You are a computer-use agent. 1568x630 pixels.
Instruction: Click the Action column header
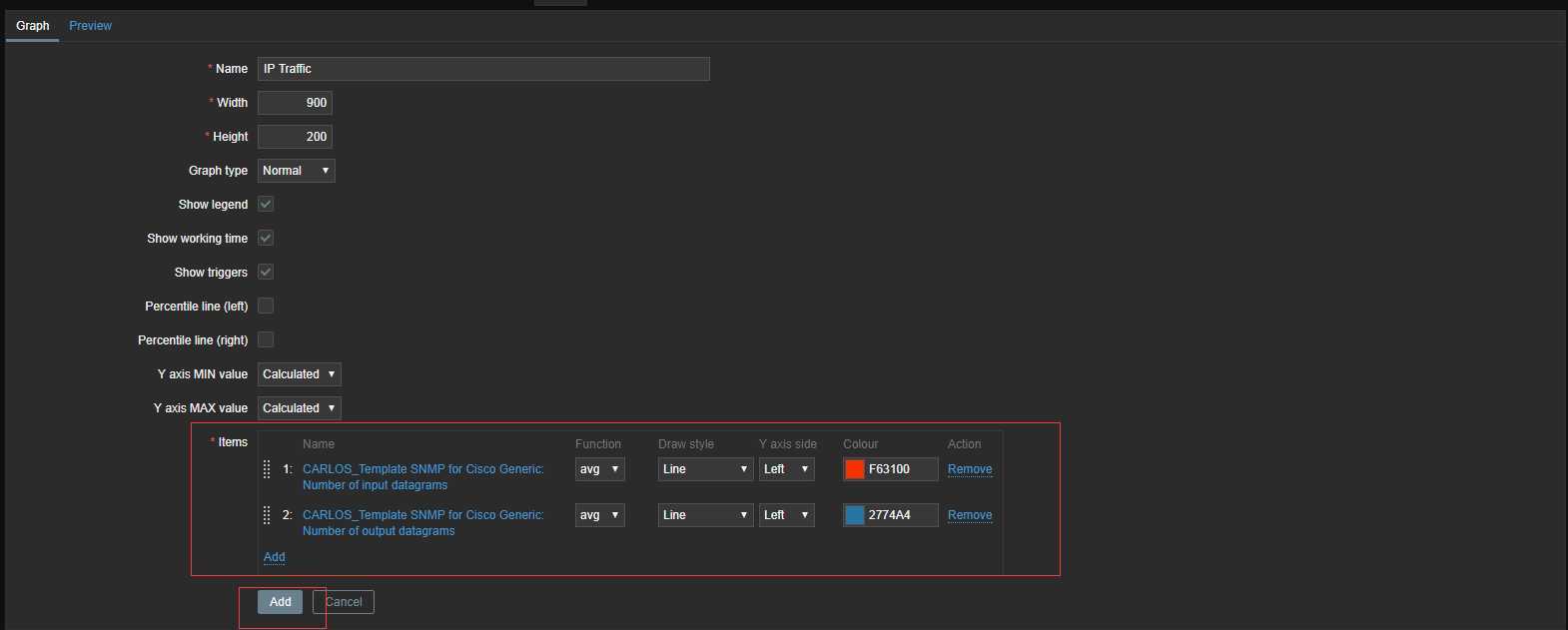965,444
